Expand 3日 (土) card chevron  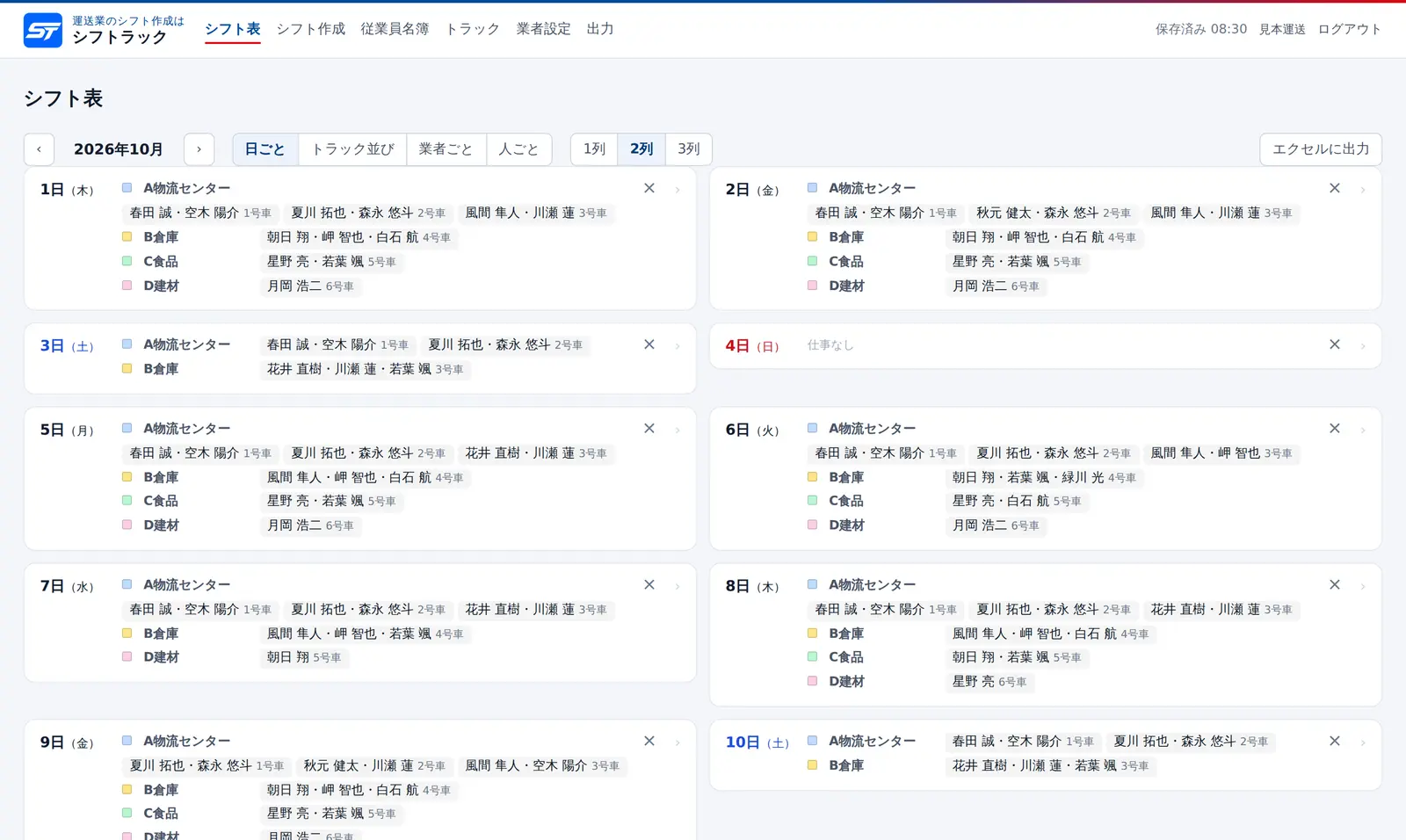point(678,346)
